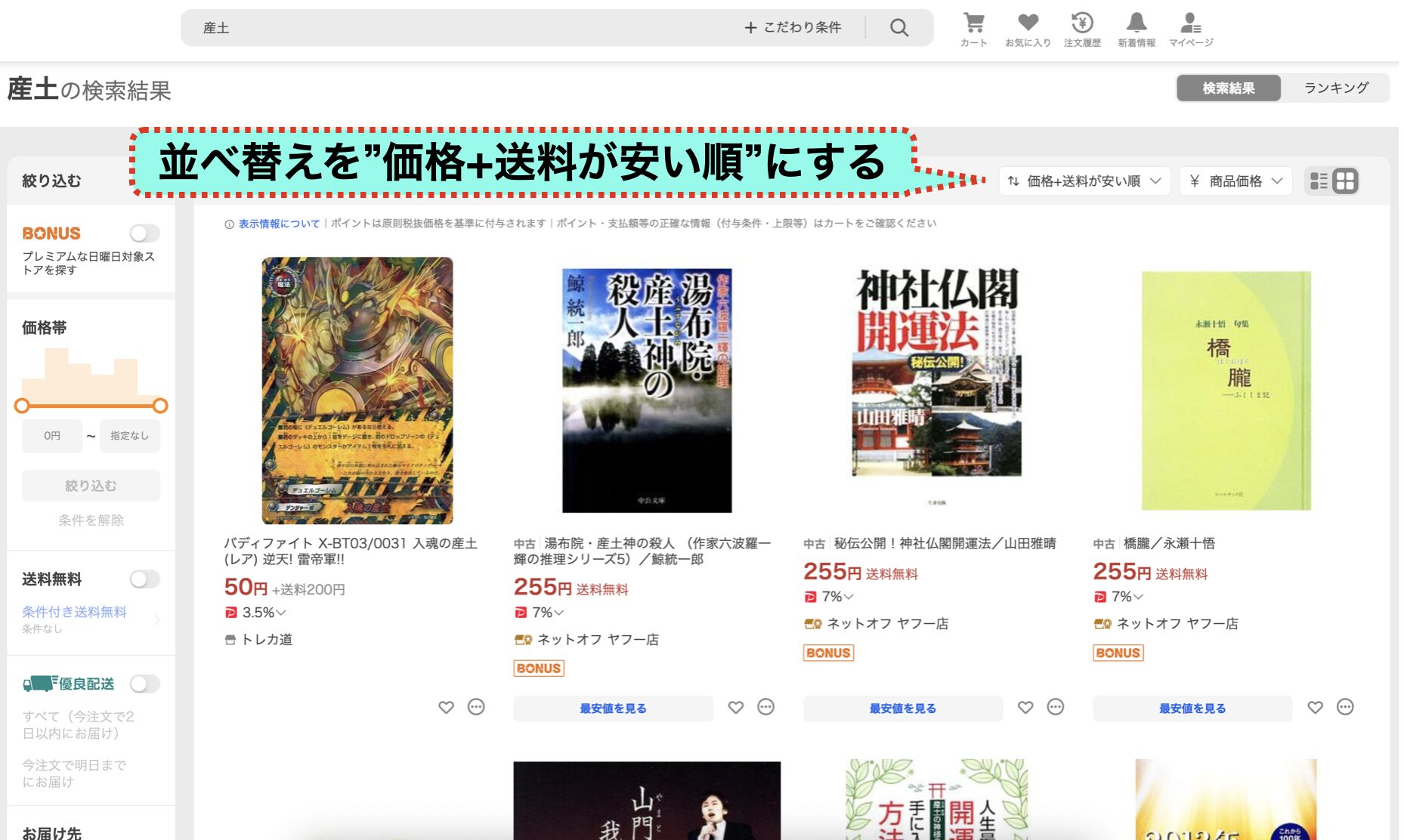
Task: Open the 表示情報について link
Action: [279, 224]
